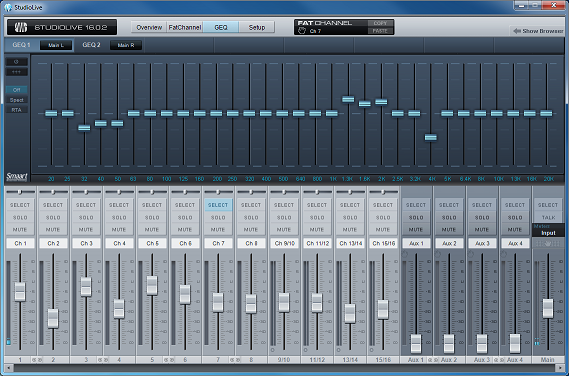Click the Show Browser arrow icon

pyautogui.click(x=517, y=31)
